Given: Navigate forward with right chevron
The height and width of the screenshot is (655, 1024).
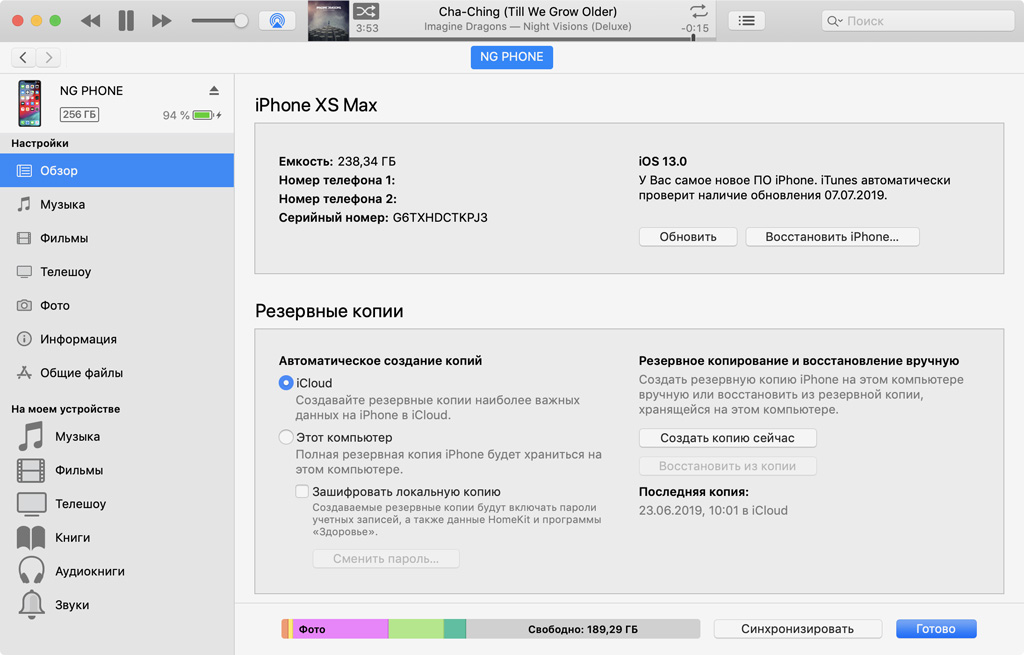Looking at the screenshot, I should coord(48,57).
